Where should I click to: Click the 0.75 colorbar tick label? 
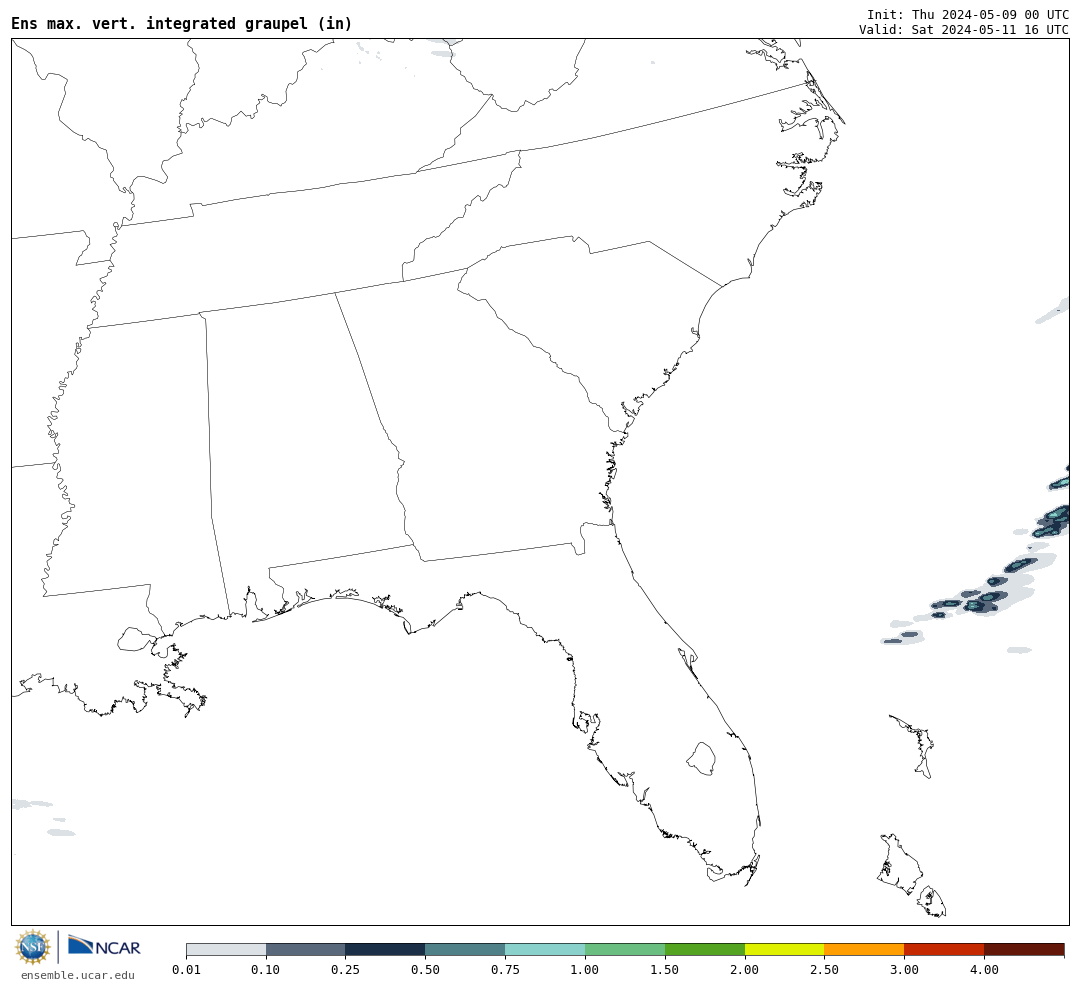pyautogui.click(x=506, y=969)
